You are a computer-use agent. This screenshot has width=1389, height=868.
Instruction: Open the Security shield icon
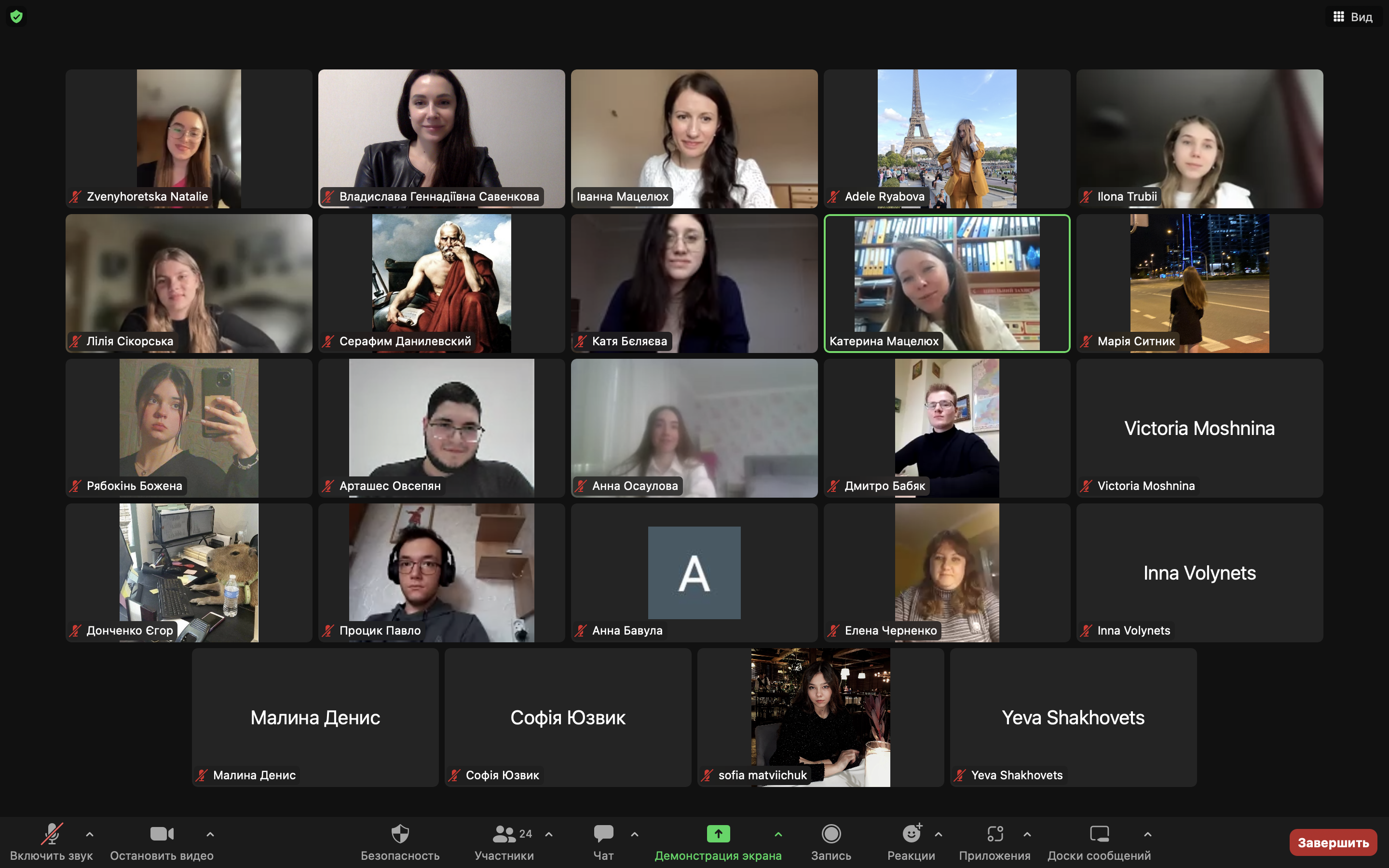coord(400,834)
